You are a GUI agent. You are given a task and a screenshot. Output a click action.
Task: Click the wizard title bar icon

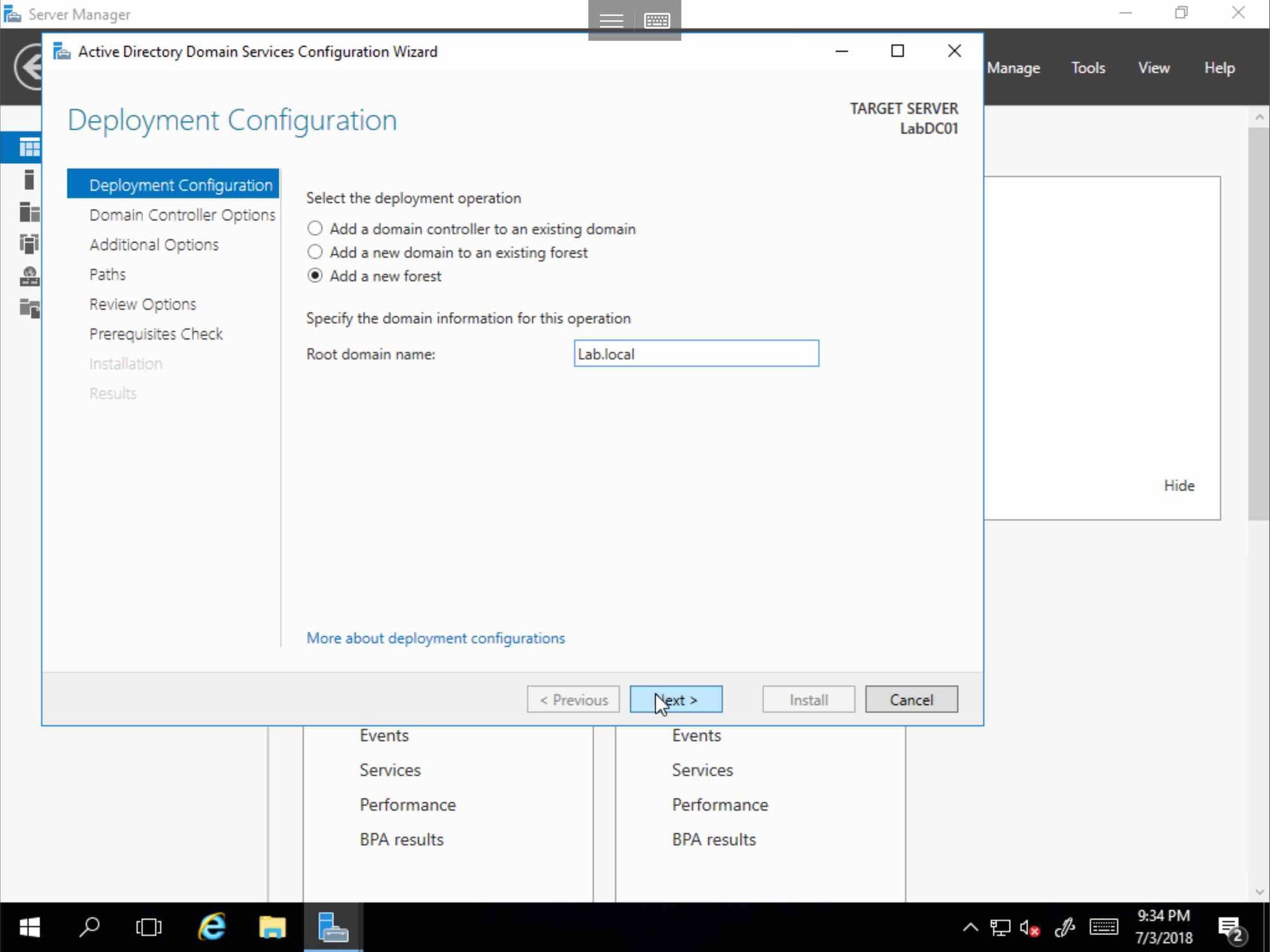click(x=62, y=51)
